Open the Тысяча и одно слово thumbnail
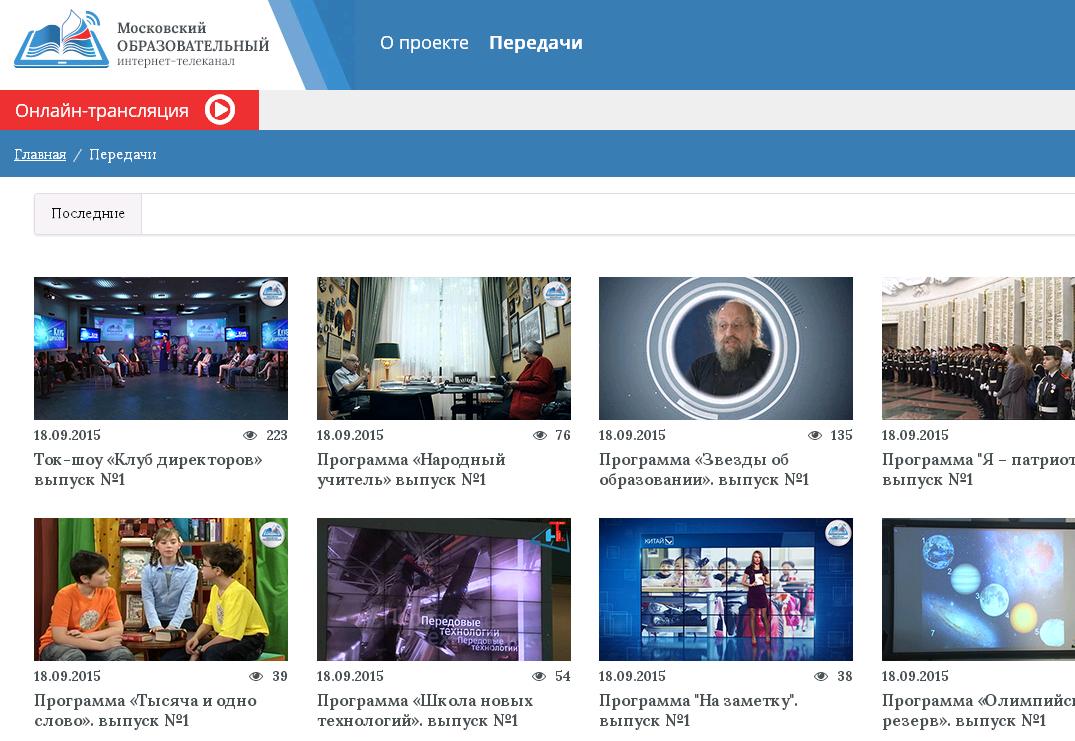 [x=161, y=590]
